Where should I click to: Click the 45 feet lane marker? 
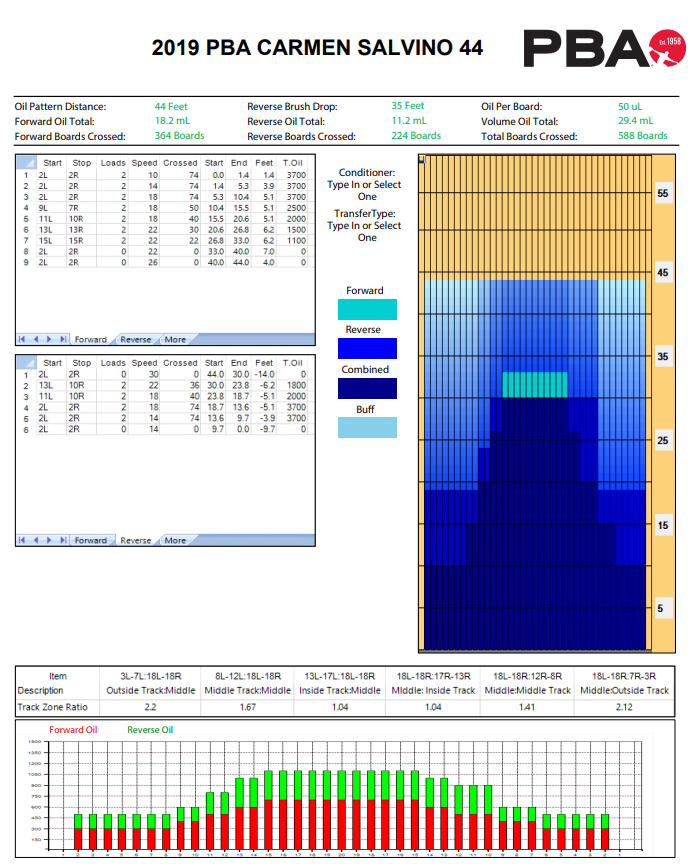pyautogui.click(x=663, y=273)
